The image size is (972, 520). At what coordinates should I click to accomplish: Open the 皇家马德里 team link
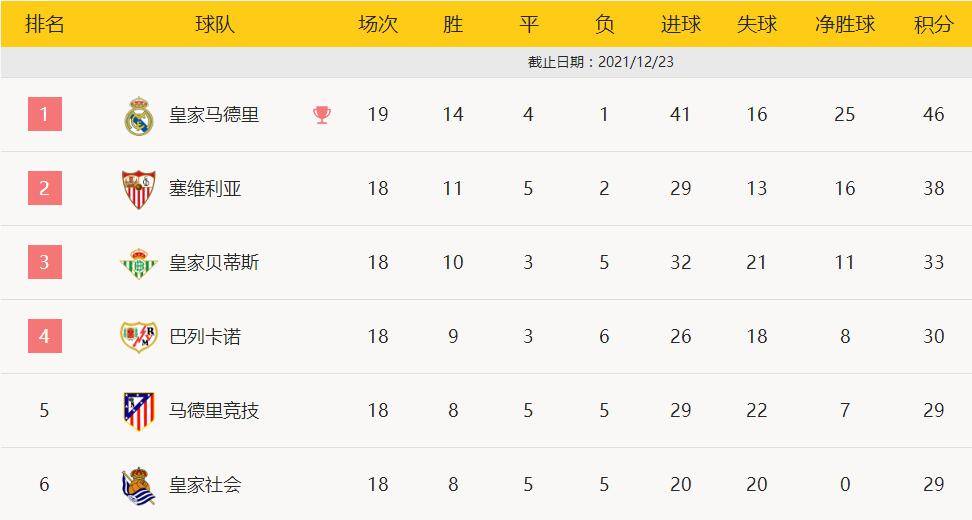214,115
